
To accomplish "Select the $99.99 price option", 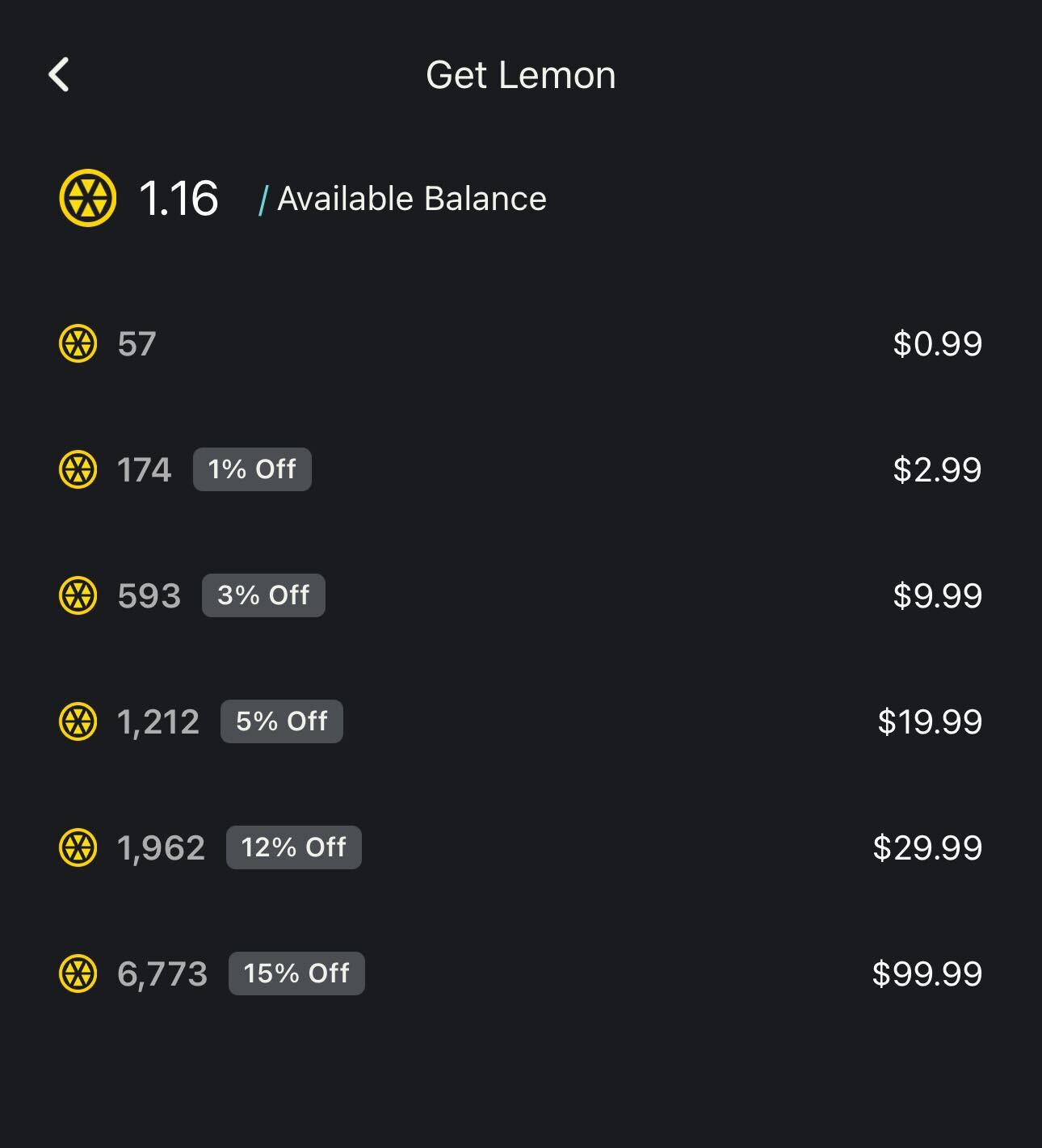I will pos(927,973).
